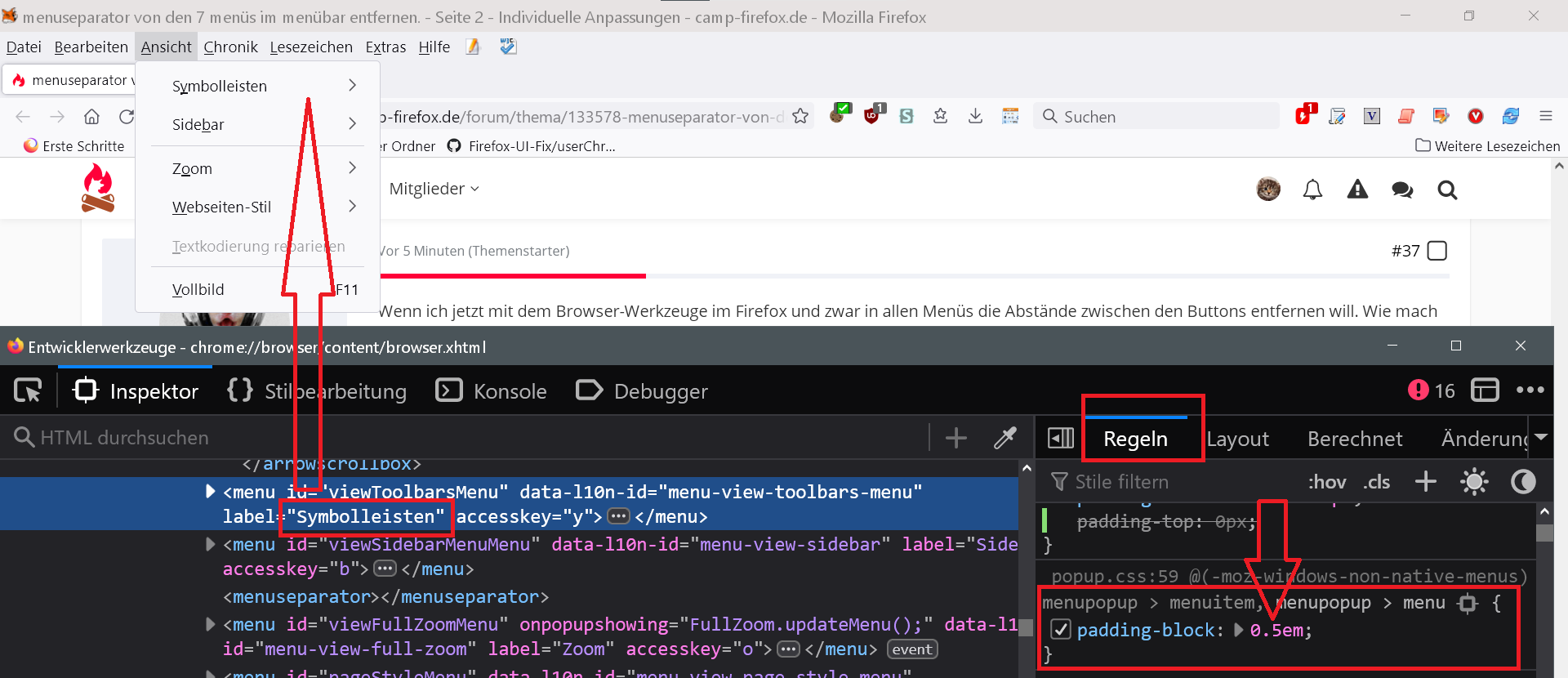Click the Firefox-UI-Fix/userChr... bookmark
This screenshot has width=1568, height=678.
click(532, 146)
